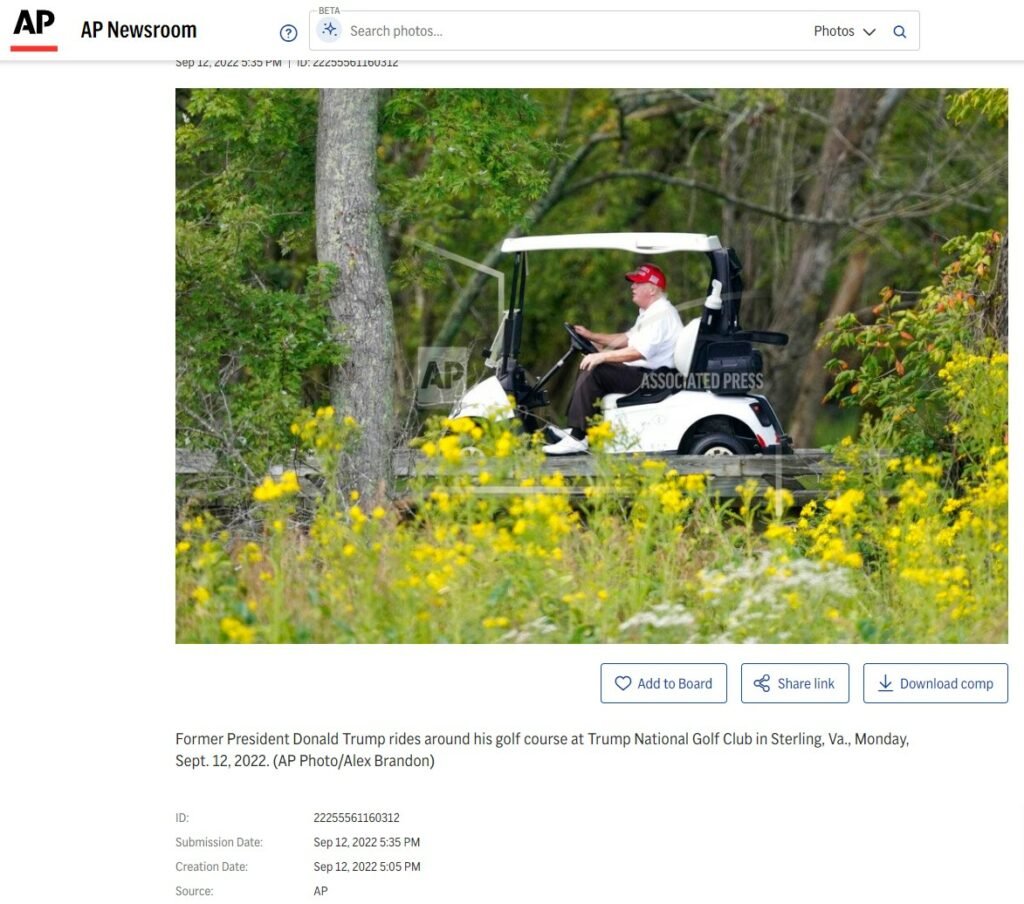The image size is (1024, 904).
Task: Click the download arrow icon
Action: click(x=885, y=683)
